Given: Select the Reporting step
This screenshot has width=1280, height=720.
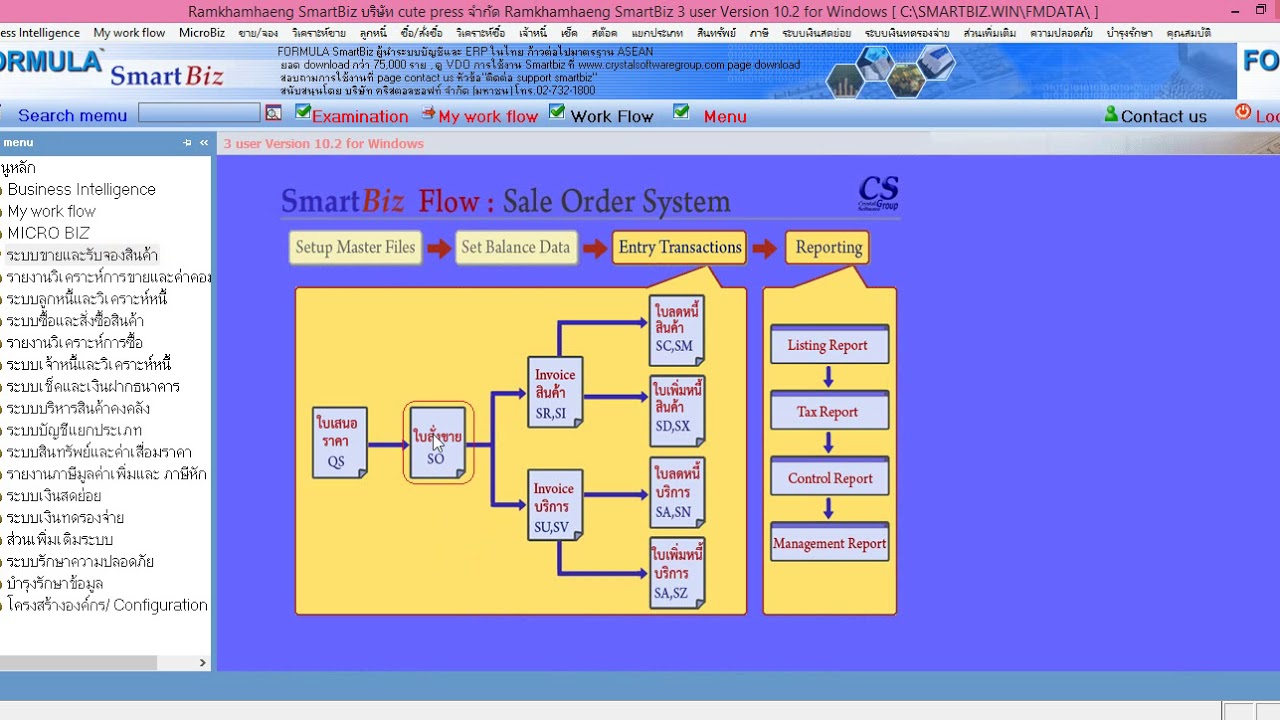Looking at the screenshot, I should click(829, 247).
